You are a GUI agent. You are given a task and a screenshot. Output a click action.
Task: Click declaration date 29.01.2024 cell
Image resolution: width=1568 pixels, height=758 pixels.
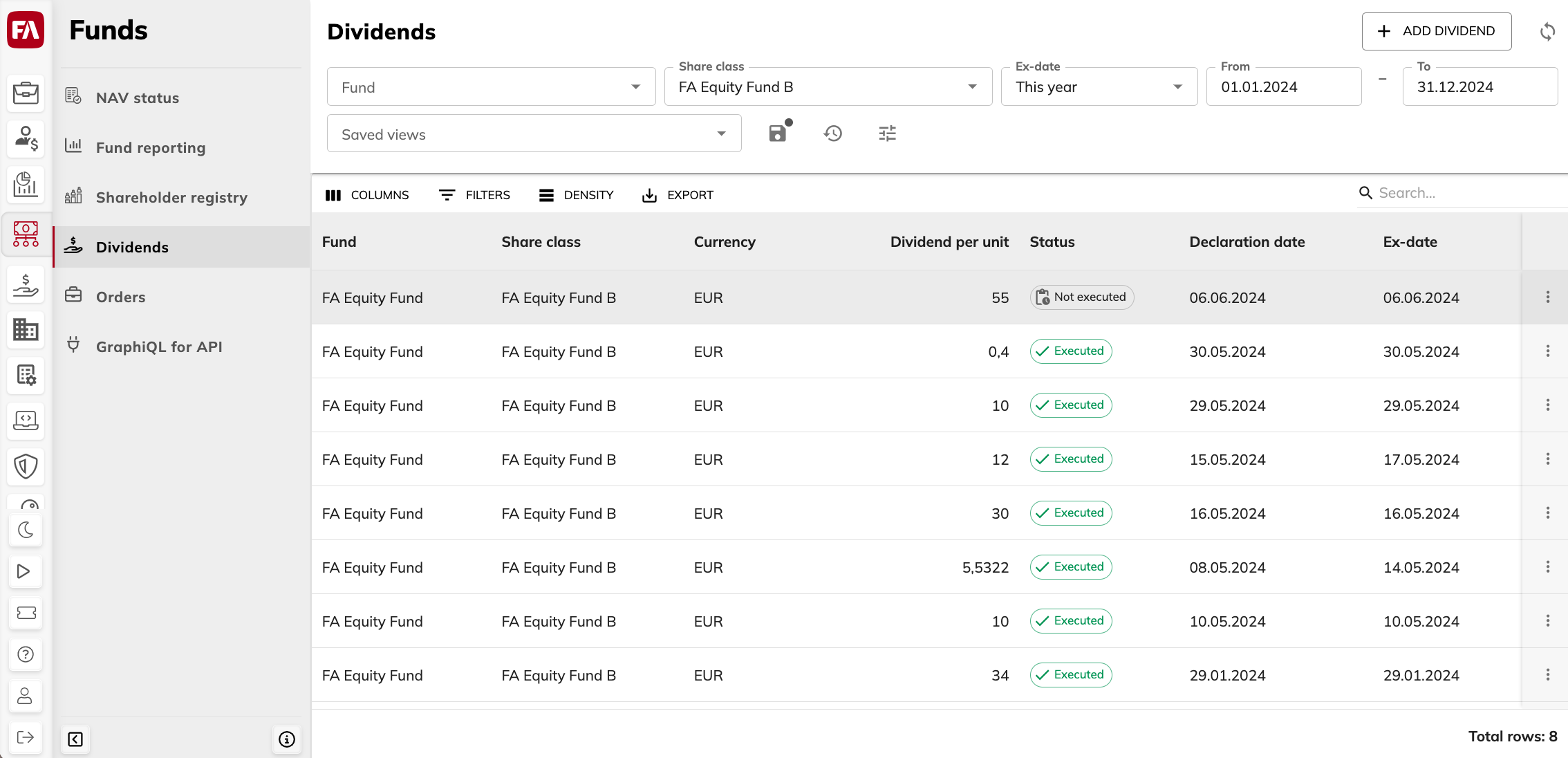tap(1227, 676)
